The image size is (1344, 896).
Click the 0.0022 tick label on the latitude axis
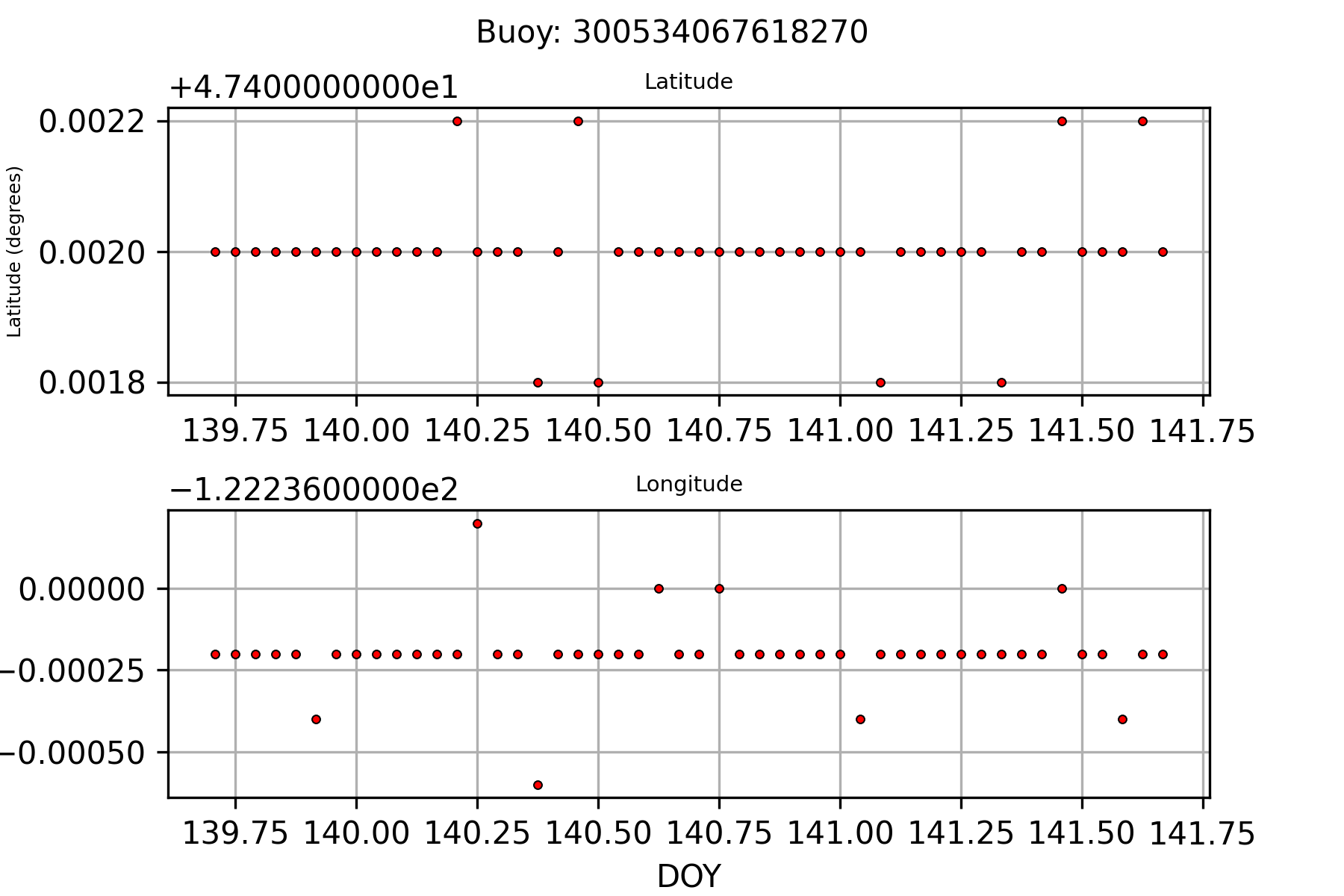coord(92,122)
